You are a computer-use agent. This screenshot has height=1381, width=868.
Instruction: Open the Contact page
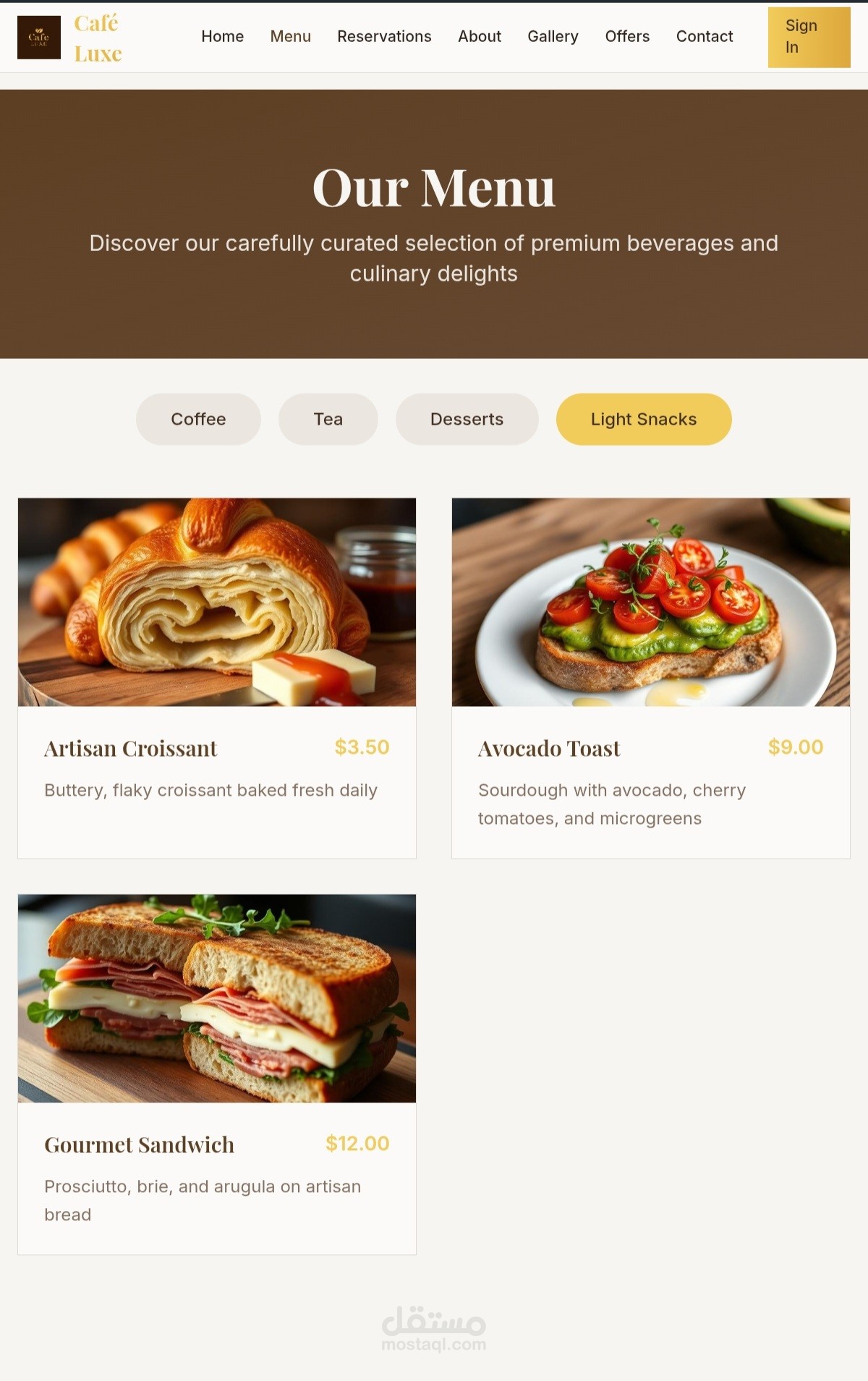pos(705,36)
